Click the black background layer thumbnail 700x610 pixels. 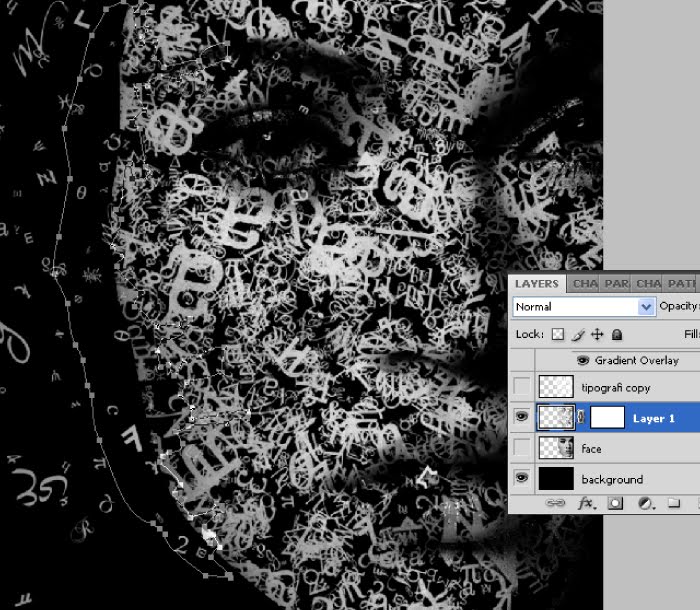point(556,478)
